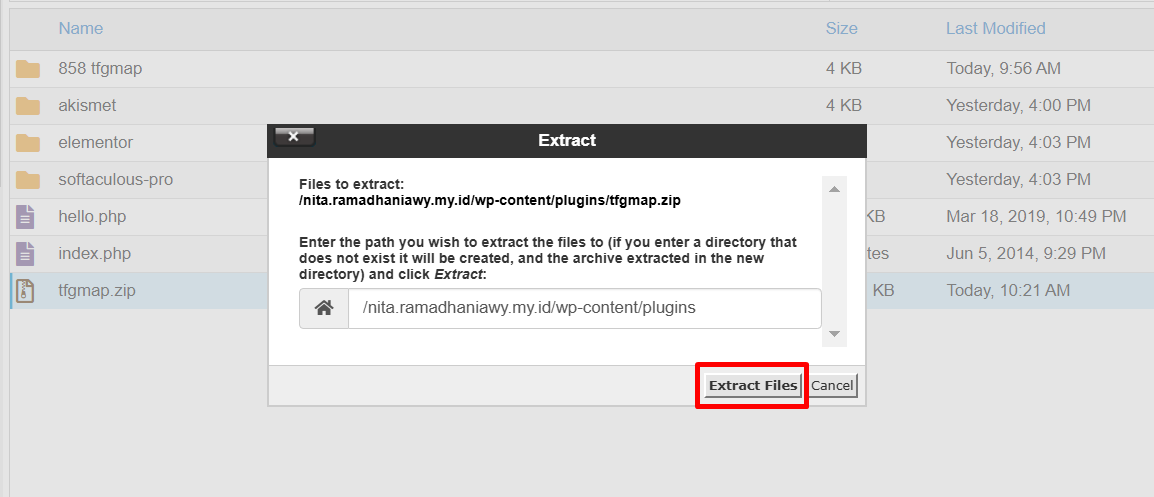Click the tfgmap.zip archive icon
1154x497 pixels.
pyautogui.click(x=26, y=291)
